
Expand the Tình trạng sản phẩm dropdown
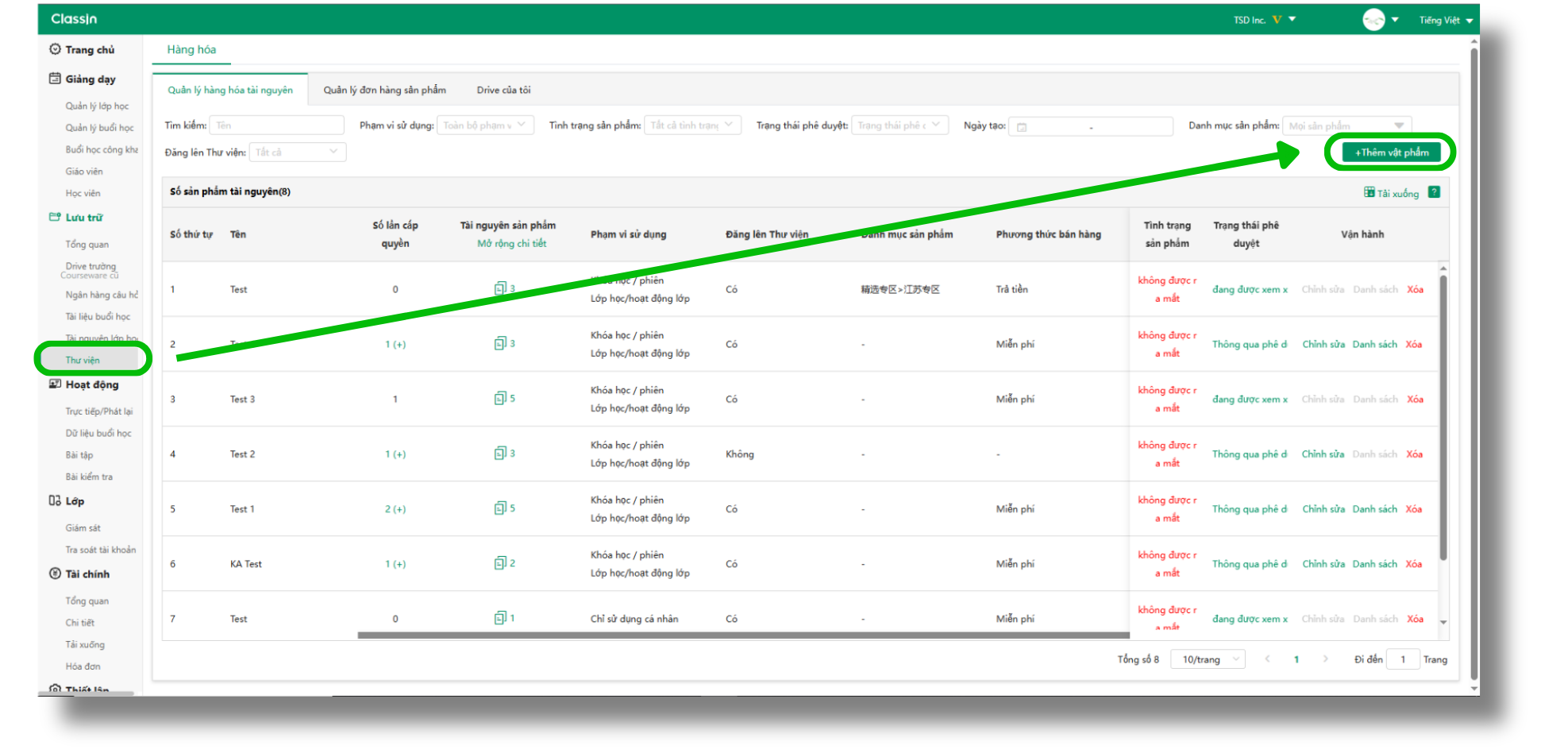click(x=692, y=125)
